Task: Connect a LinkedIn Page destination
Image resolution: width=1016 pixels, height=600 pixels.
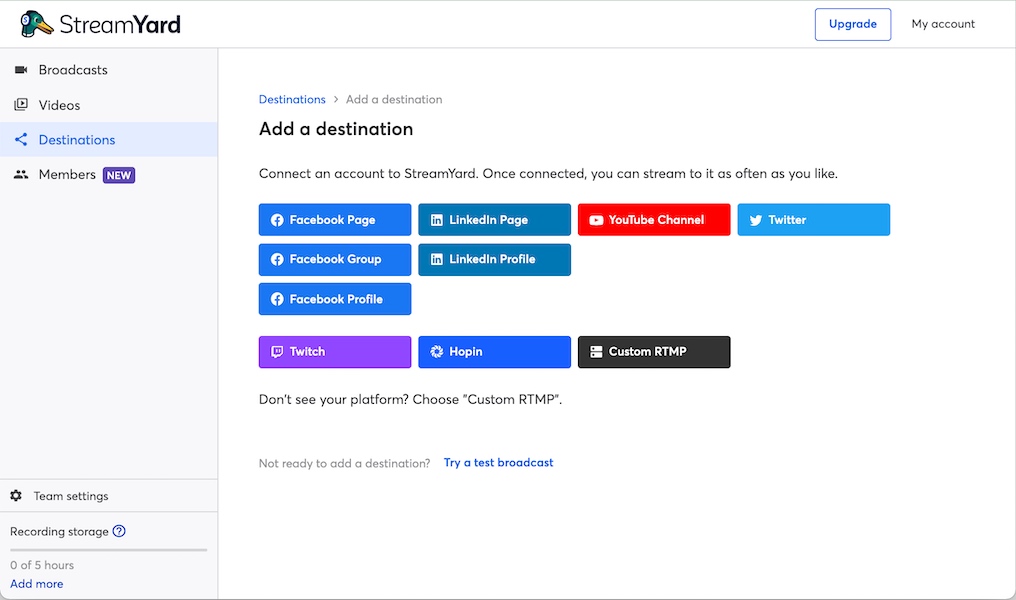Action: (x=494, y=220)
